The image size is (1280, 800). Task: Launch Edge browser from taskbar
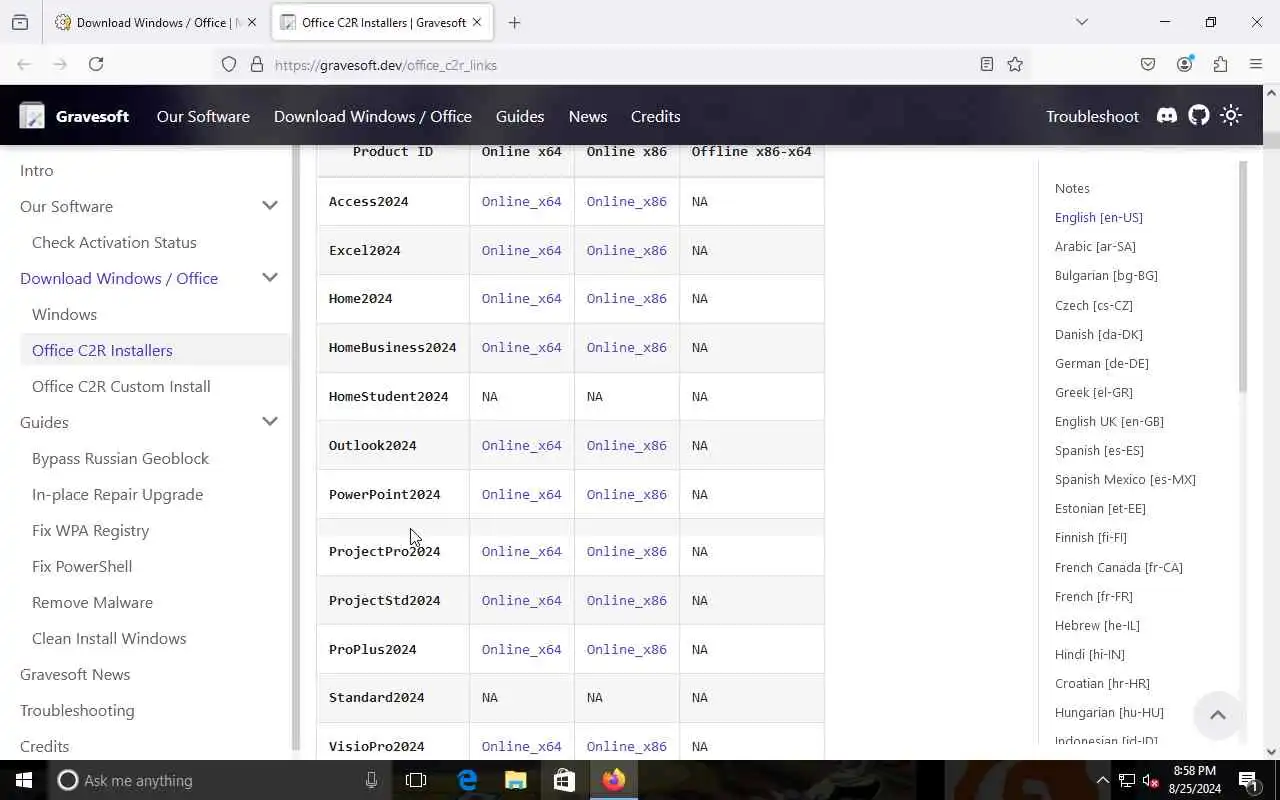(x=467, y=780)
